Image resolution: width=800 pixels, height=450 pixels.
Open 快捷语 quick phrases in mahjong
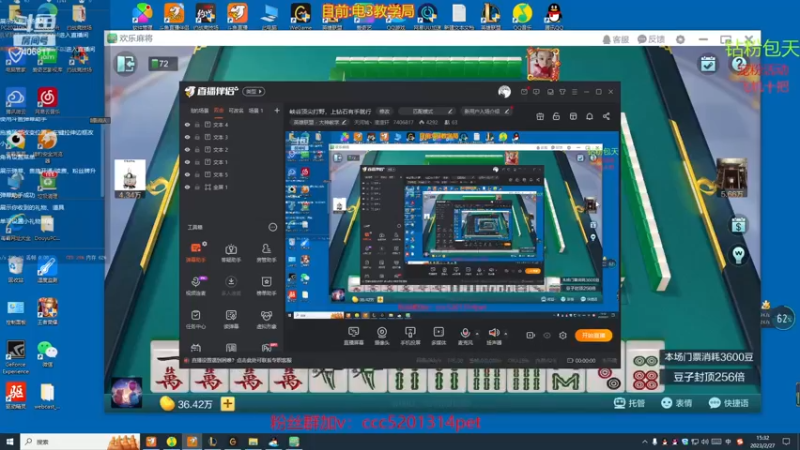729,403
